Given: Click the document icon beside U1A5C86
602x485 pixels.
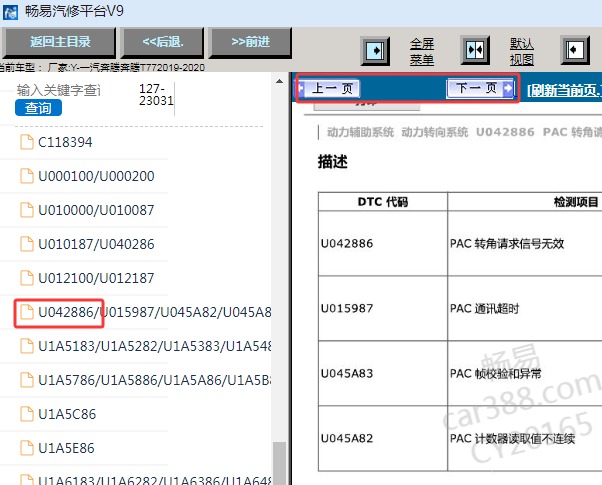Looking at the screenshot, I should point(26,414).
